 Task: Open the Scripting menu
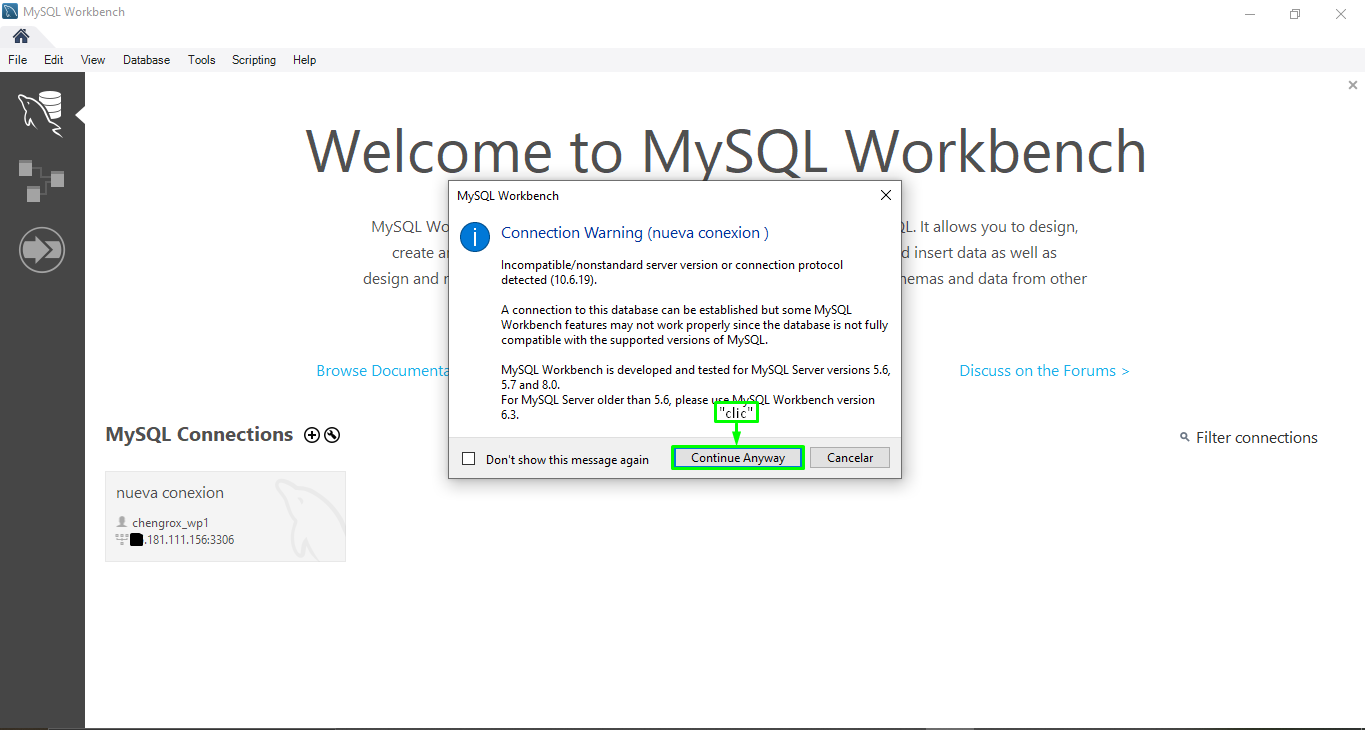[253, 60]
